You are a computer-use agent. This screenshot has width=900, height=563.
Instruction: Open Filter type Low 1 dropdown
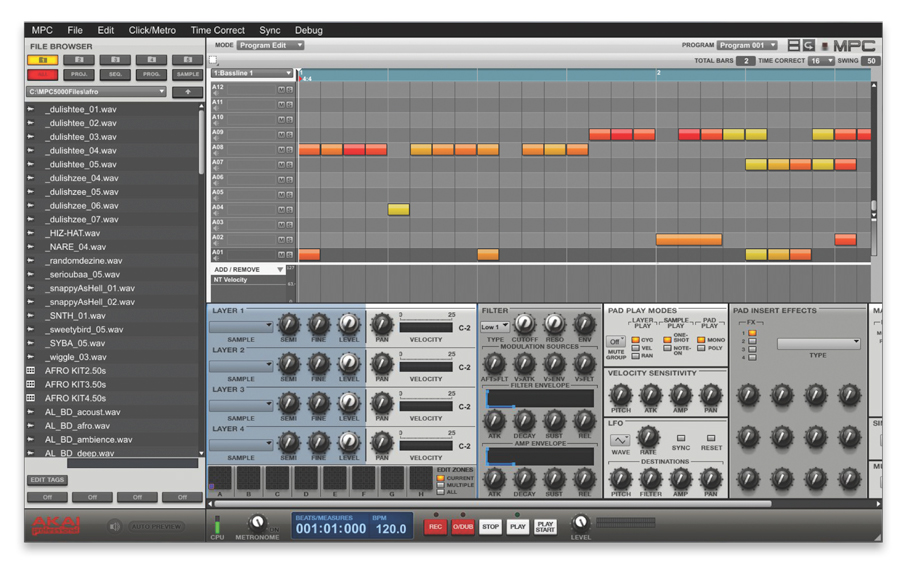(x=495, y=327)
